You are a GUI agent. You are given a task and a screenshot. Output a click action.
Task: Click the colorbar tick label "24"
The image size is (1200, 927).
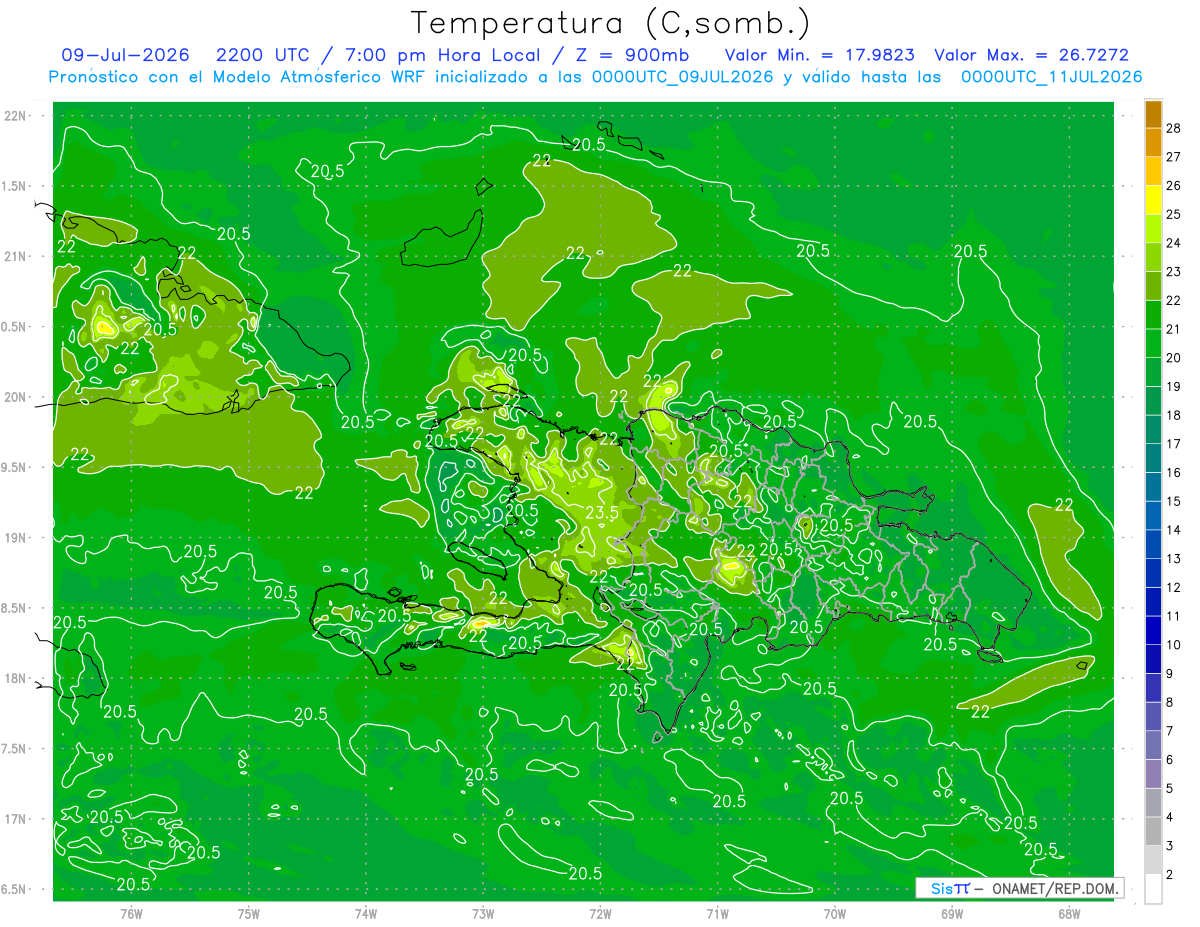click(1174, 243)
